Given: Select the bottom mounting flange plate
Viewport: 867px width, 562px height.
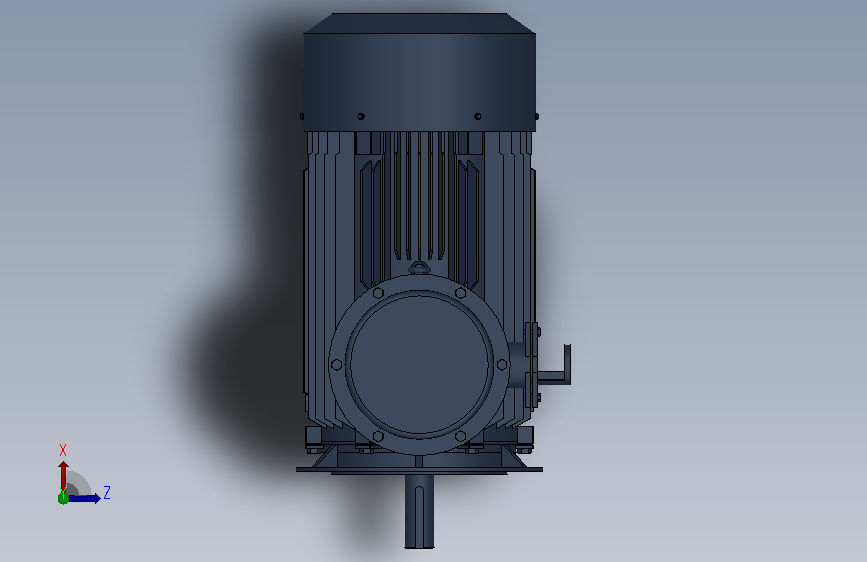Looking at the screenshot, I should pyautogui.click(x=419, y=470).
